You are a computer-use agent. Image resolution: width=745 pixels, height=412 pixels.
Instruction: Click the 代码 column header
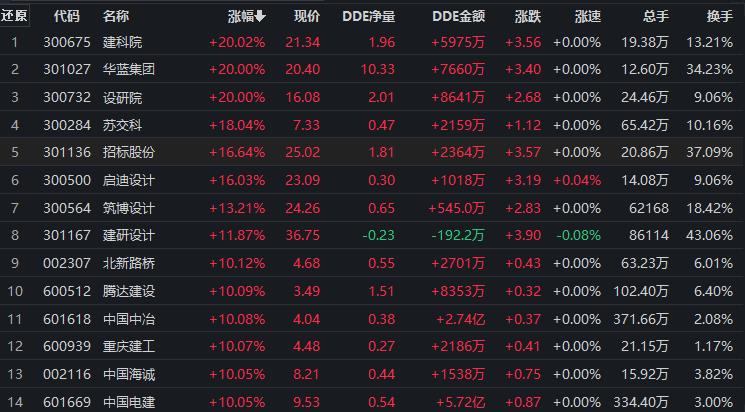coord(66,16)
